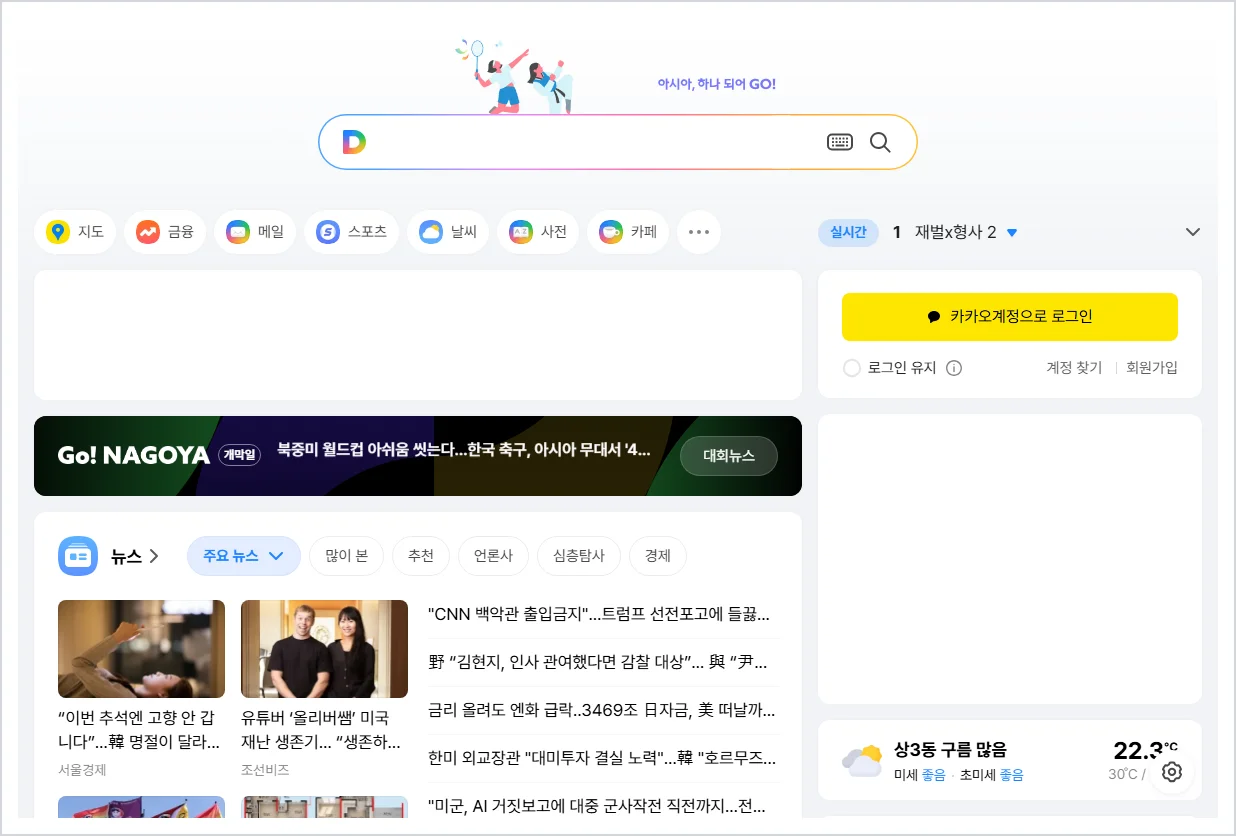The height and width of the screenshot is (836, 1236).
Task: Select 언론사 news tab
Action: click(x=493, y=556)
